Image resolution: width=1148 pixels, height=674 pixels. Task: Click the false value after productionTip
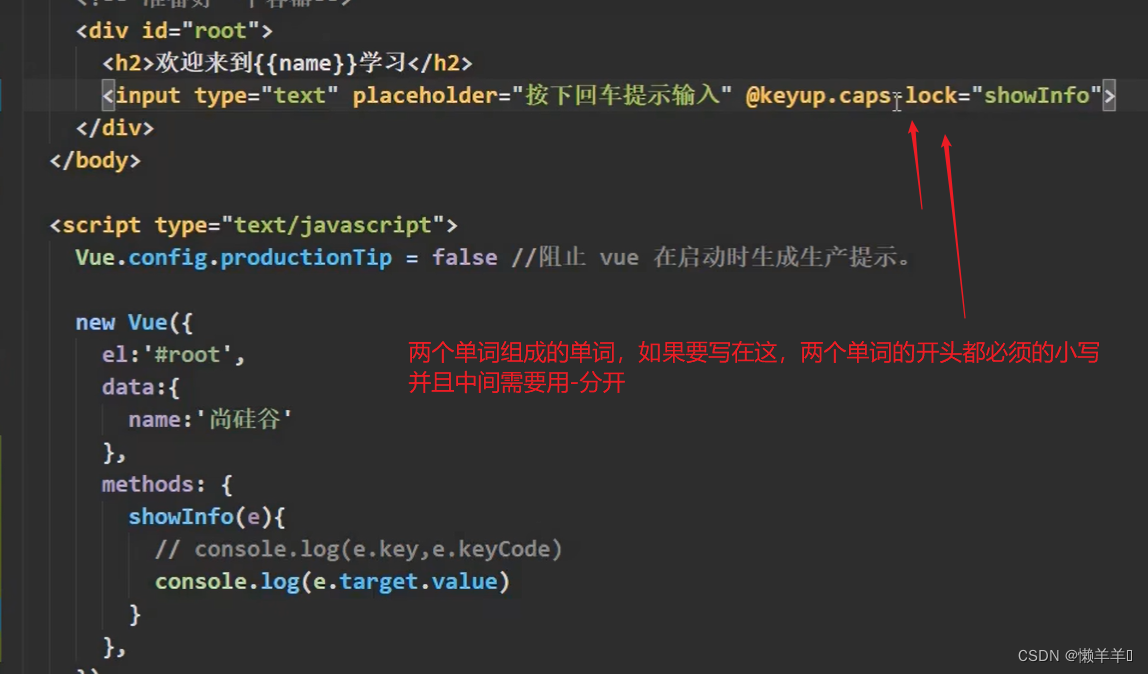pyautogui.click(x=464, y=257)
